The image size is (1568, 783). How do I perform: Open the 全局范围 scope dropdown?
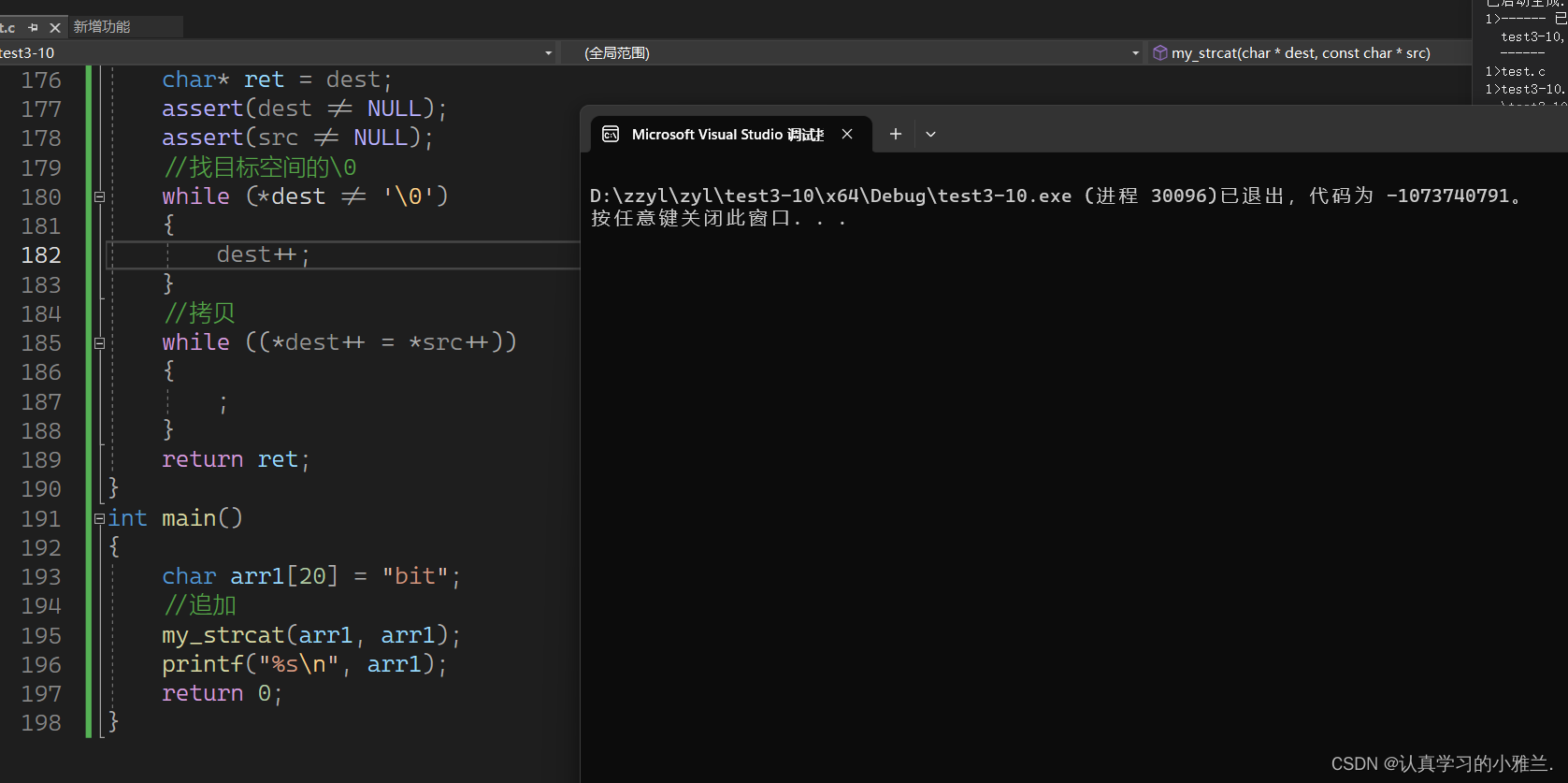click(1136, 53)
